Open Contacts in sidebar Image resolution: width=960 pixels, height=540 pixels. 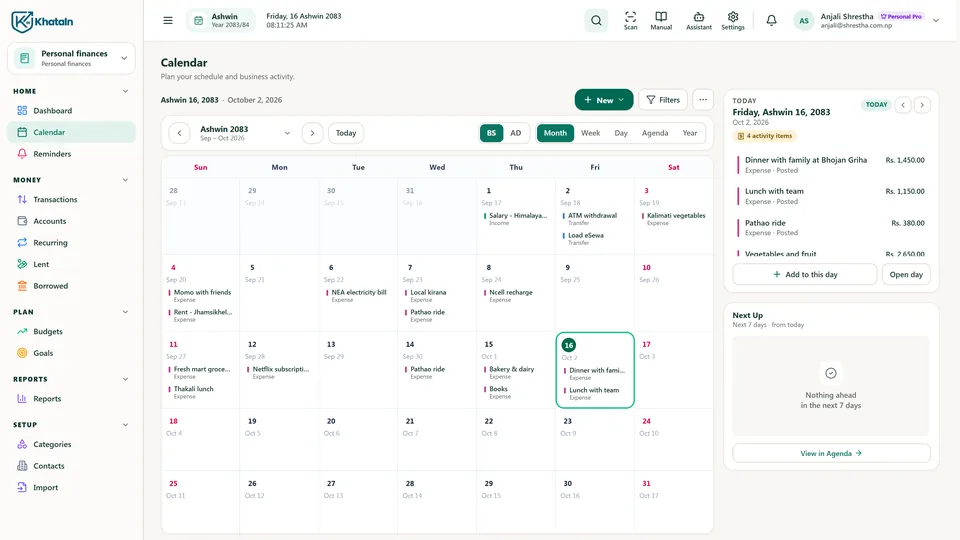[71, 466]
